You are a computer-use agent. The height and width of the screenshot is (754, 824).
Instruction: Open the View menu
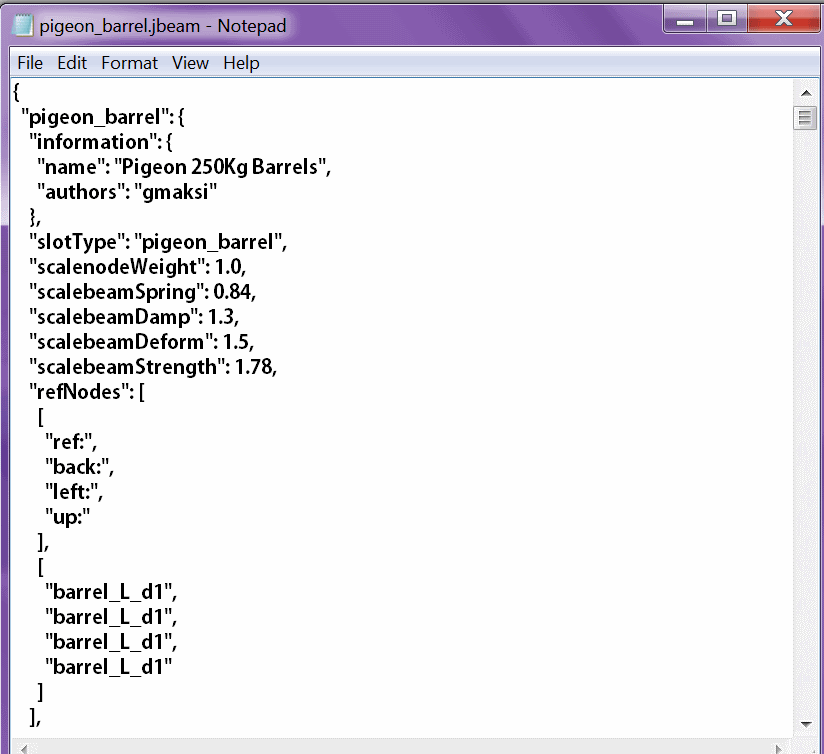[190, 63]
